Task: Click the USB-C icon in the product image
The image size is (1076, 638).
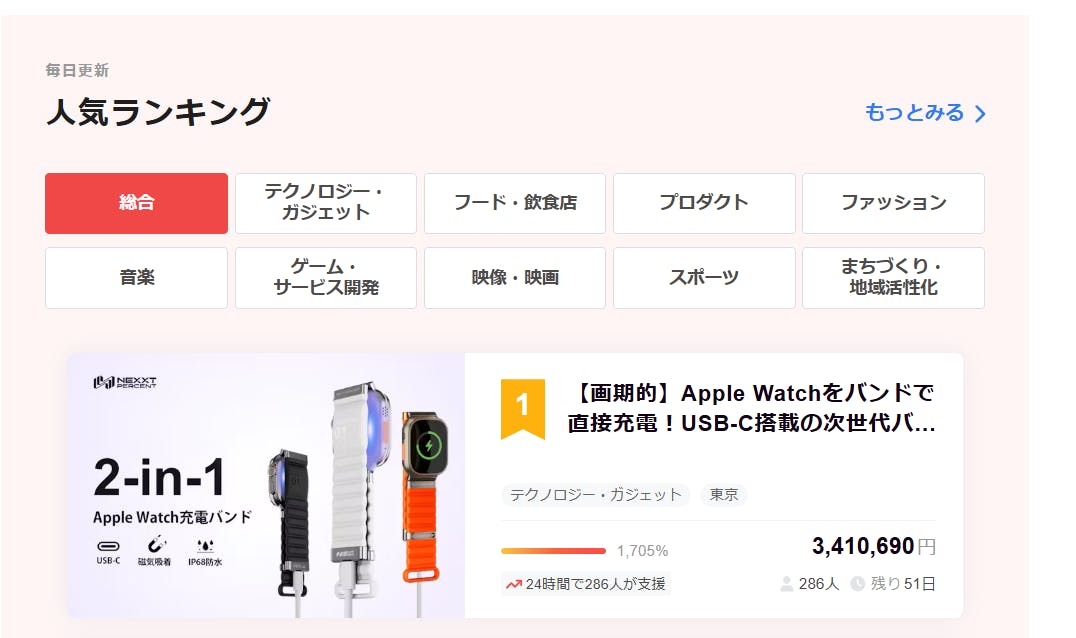Action: coord(108,546)
